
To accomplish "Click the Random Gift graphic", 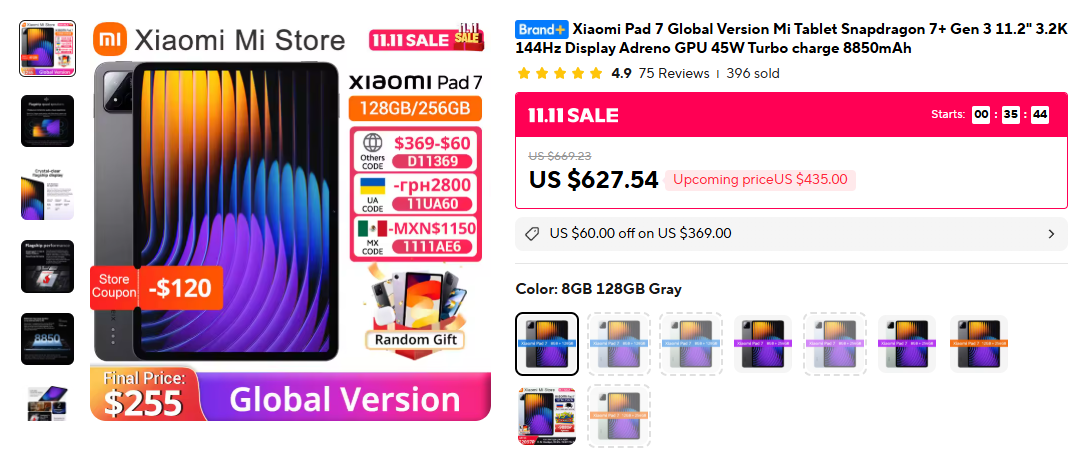I will [415, 309].
